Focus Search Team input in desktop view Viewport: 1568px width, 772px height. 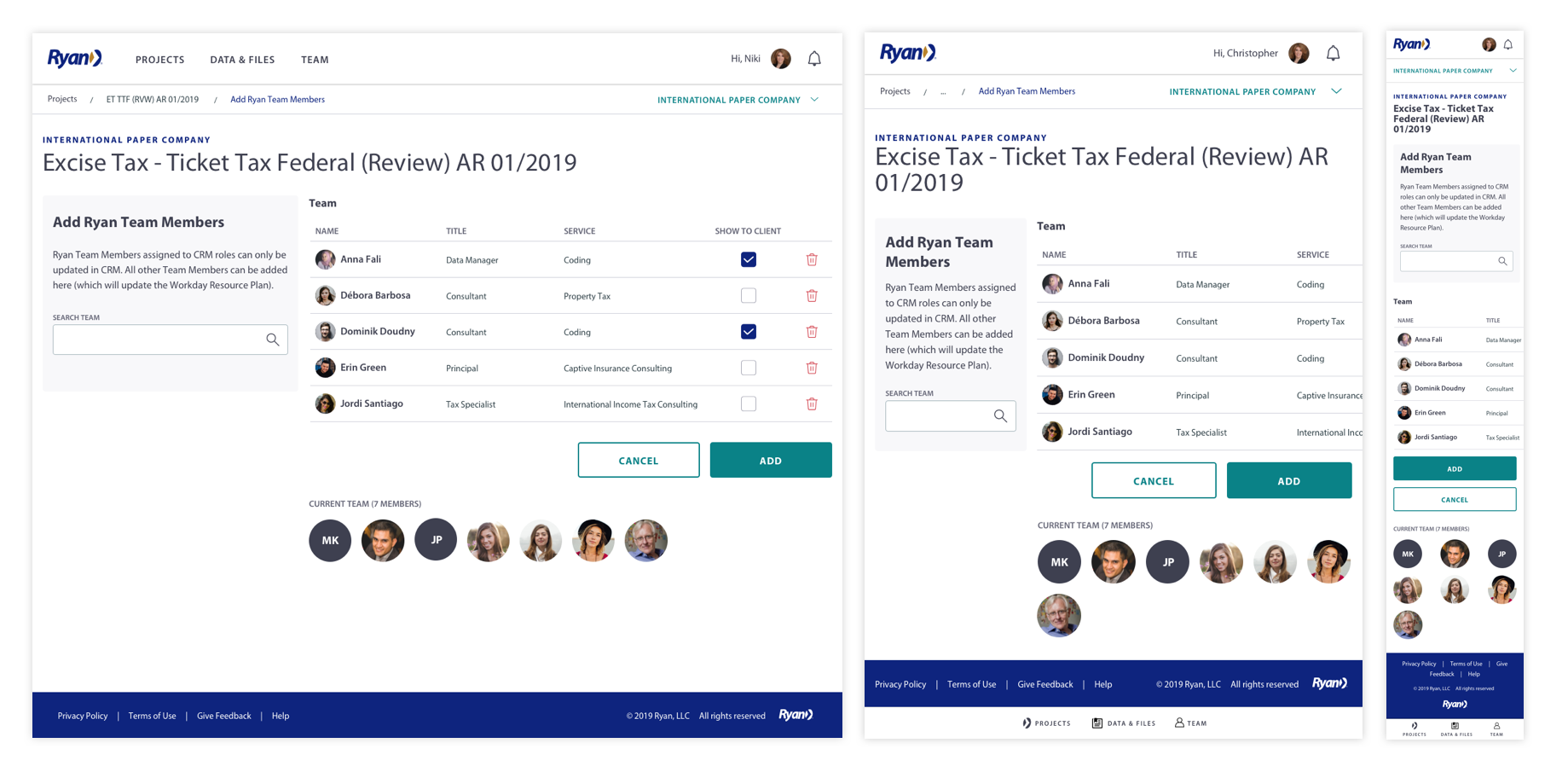coord(171,340)
